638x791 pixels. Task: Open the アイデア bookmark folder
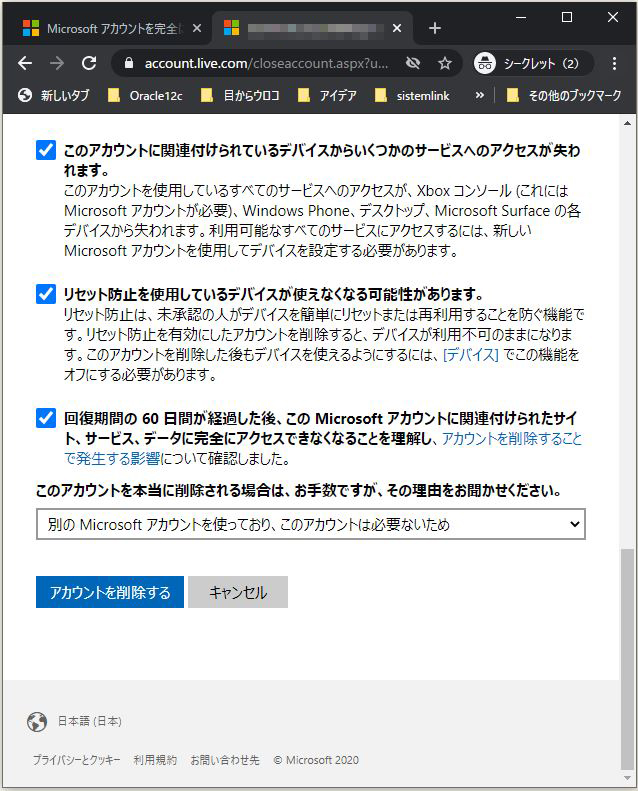click(x=327, y=95)
